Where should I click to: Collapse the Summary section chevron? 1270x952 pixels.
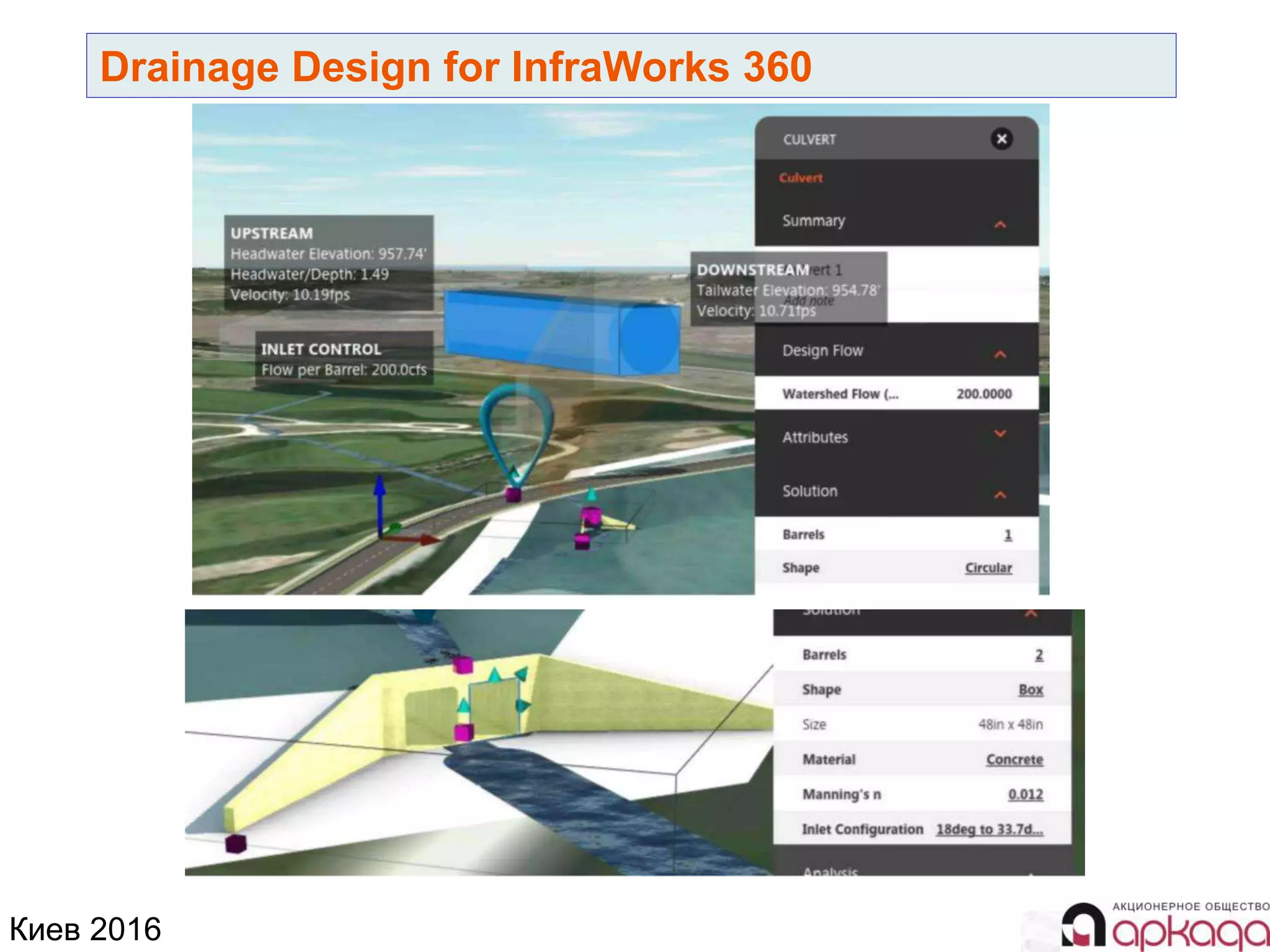tap(1000, 224)
